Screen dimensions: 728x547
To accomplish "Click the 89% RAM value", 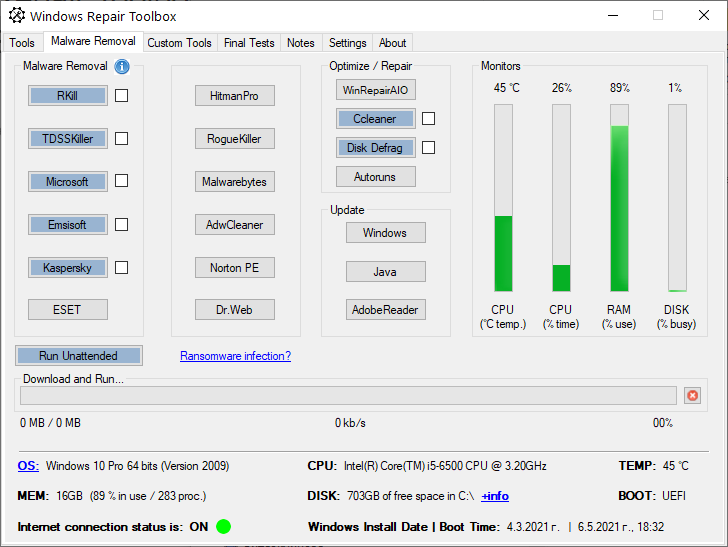I will click(620, 88).
